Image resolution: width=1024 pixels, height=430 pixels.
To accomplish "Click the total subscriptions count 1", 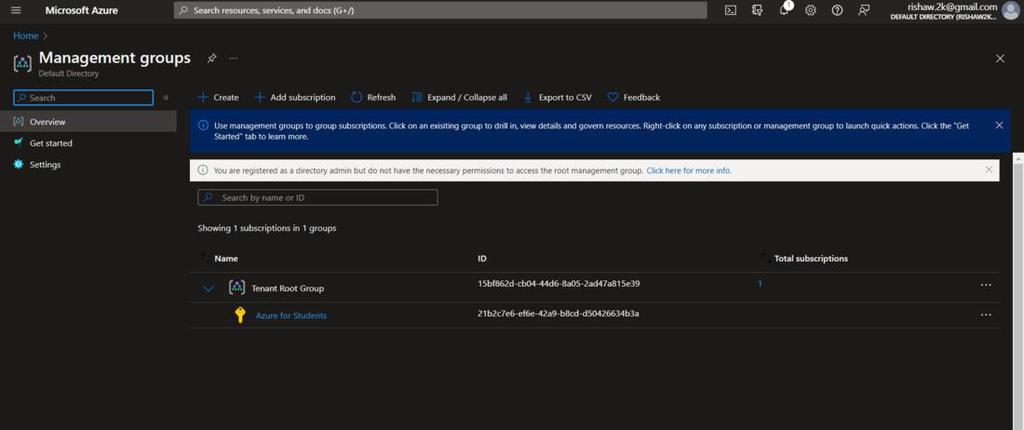I will click(760, 284).
